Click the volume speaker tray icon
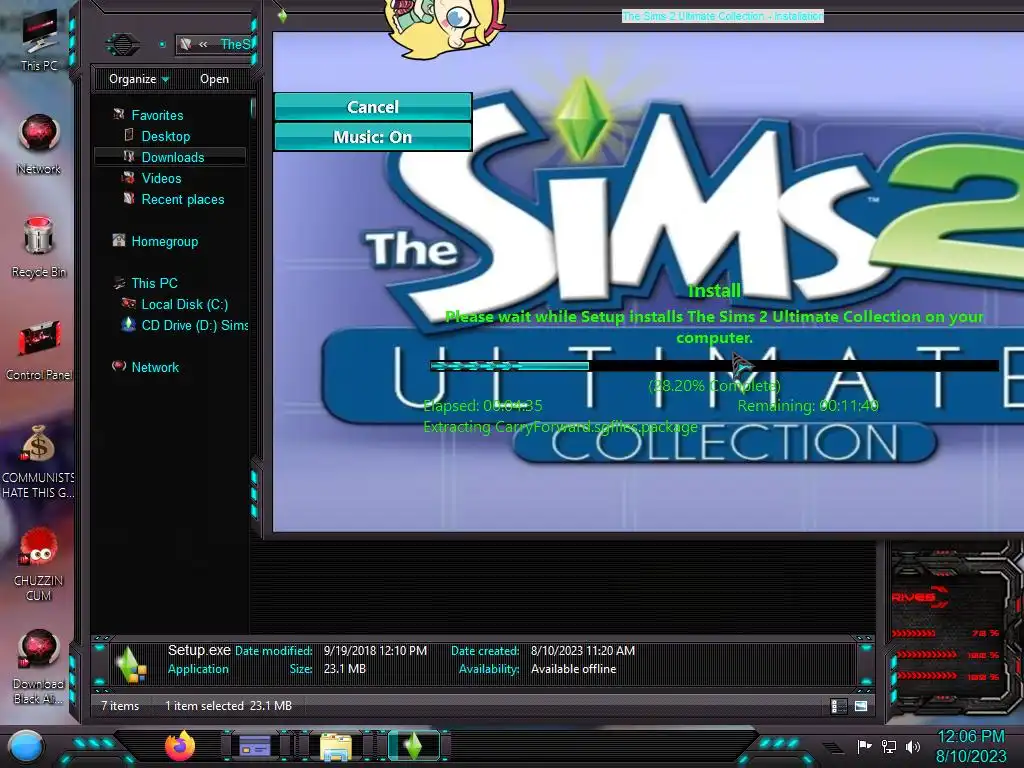 click(912, 746)
